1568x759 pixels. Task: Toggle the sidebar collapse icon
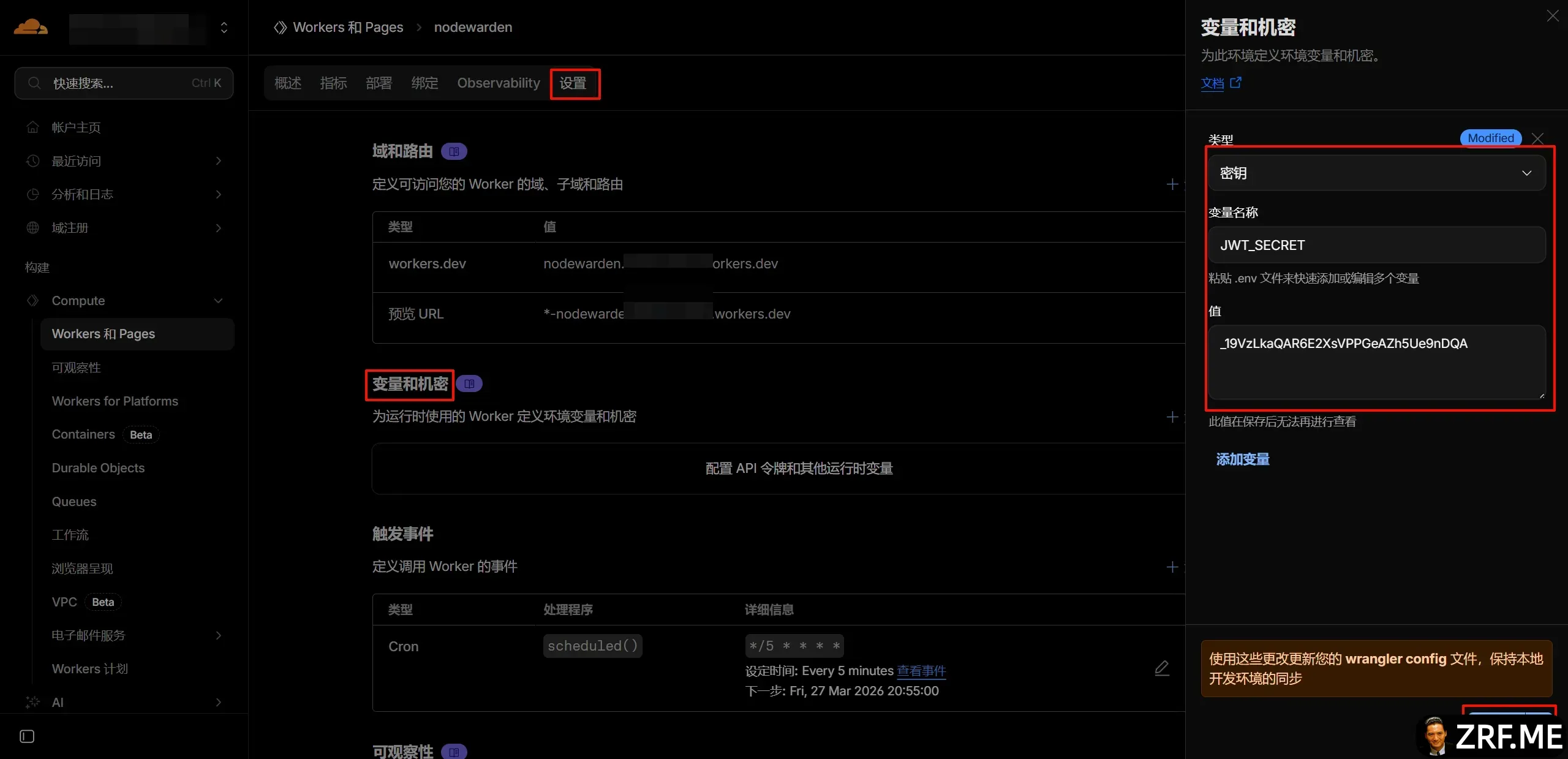pos(27,736)
